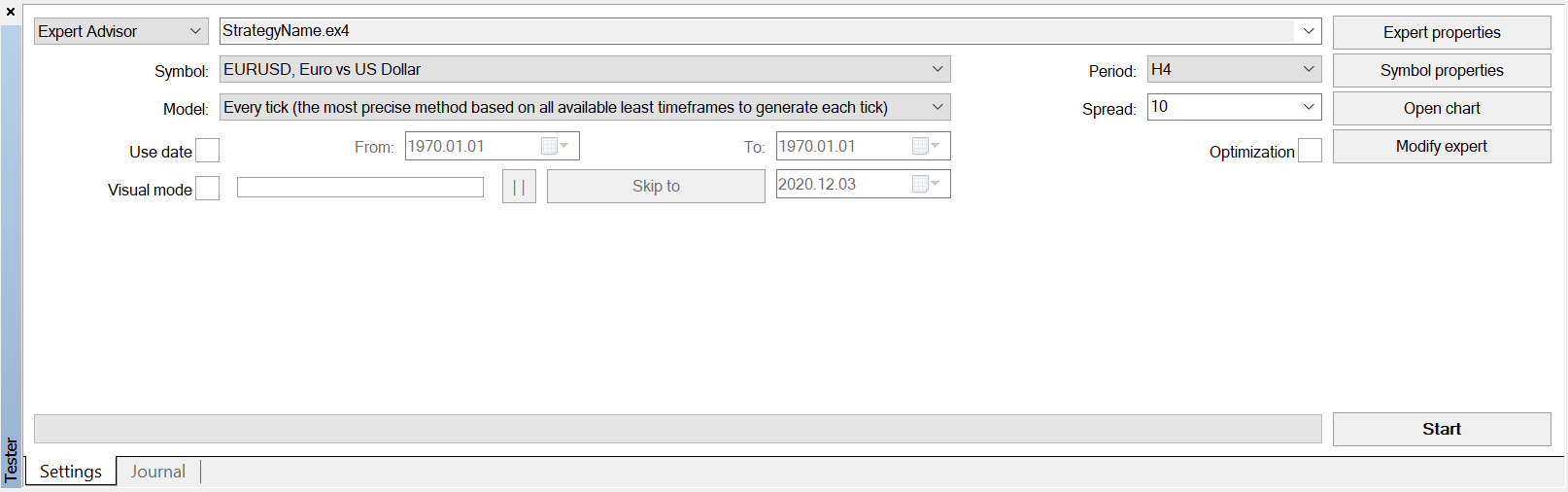Expand the Spread dropdown arrow
The image size is (1568, 492).
[x=1309, y=107]
